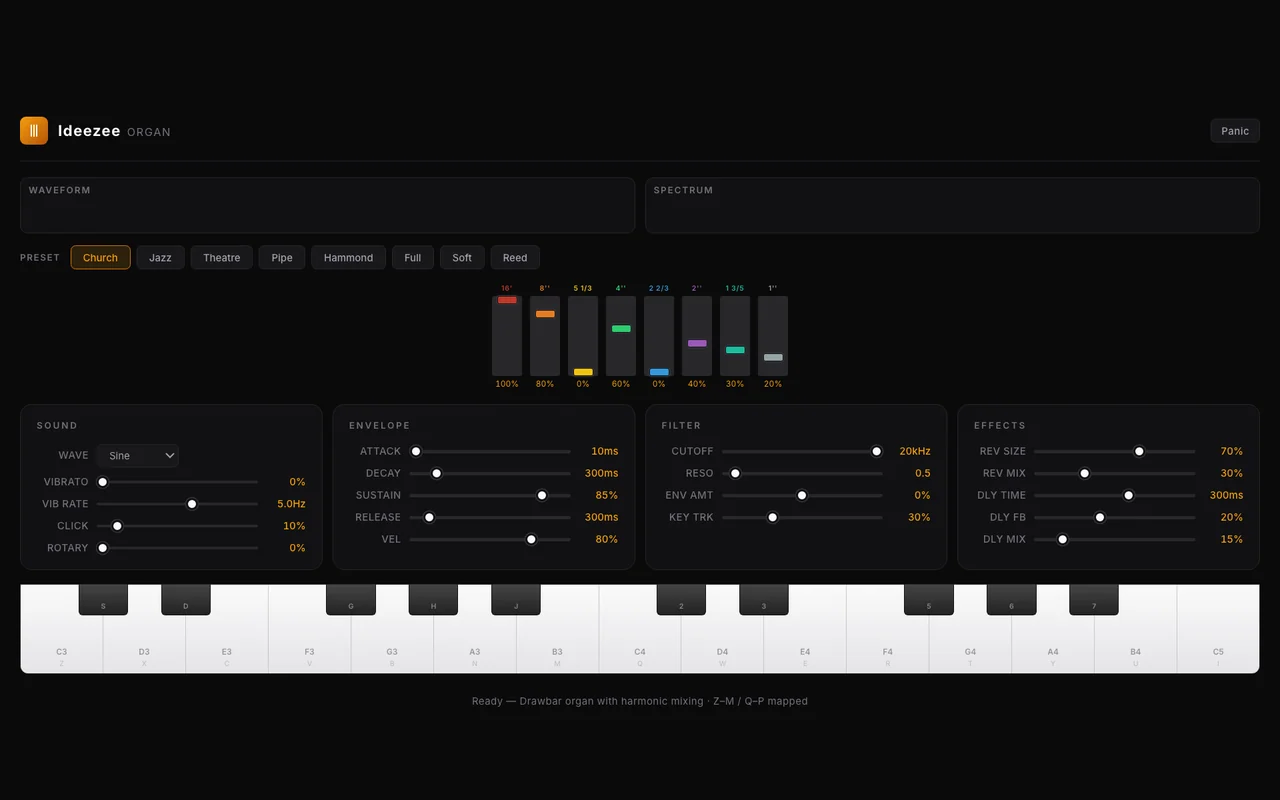This screenshot has width=1280, height=800.
Task: Click the DLY MIX slider knob
Action: click(x=1063, y=539)
